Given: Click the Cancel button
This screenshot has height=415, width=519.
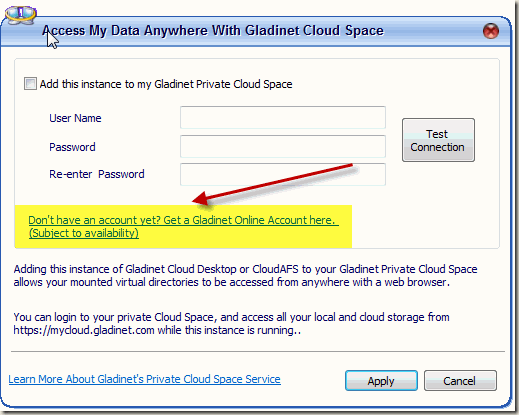Looking at the screenshot, I should [460, 381].
